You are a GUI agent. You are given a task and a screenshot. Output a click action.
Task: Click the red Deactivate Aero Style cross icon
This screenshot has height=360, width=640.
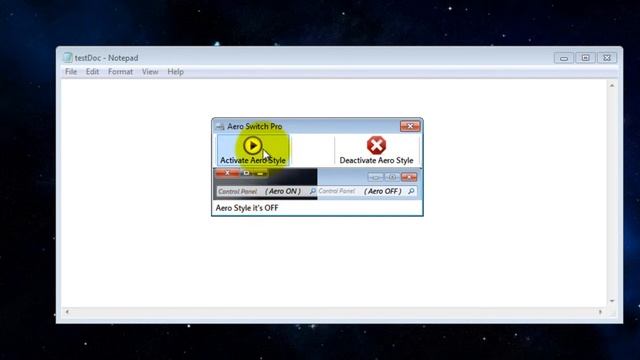[x=376, y=145]
